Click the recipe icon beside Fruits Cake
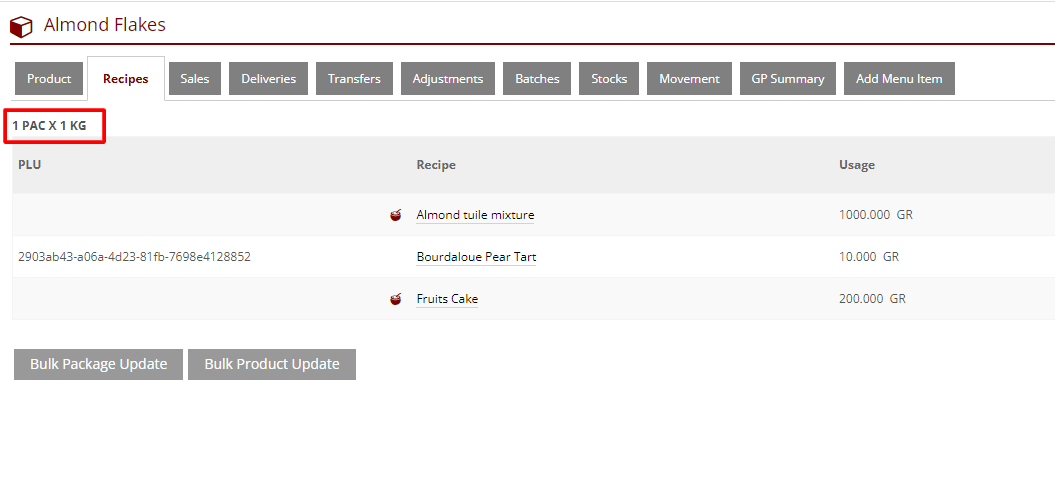 tap(396, 299)
